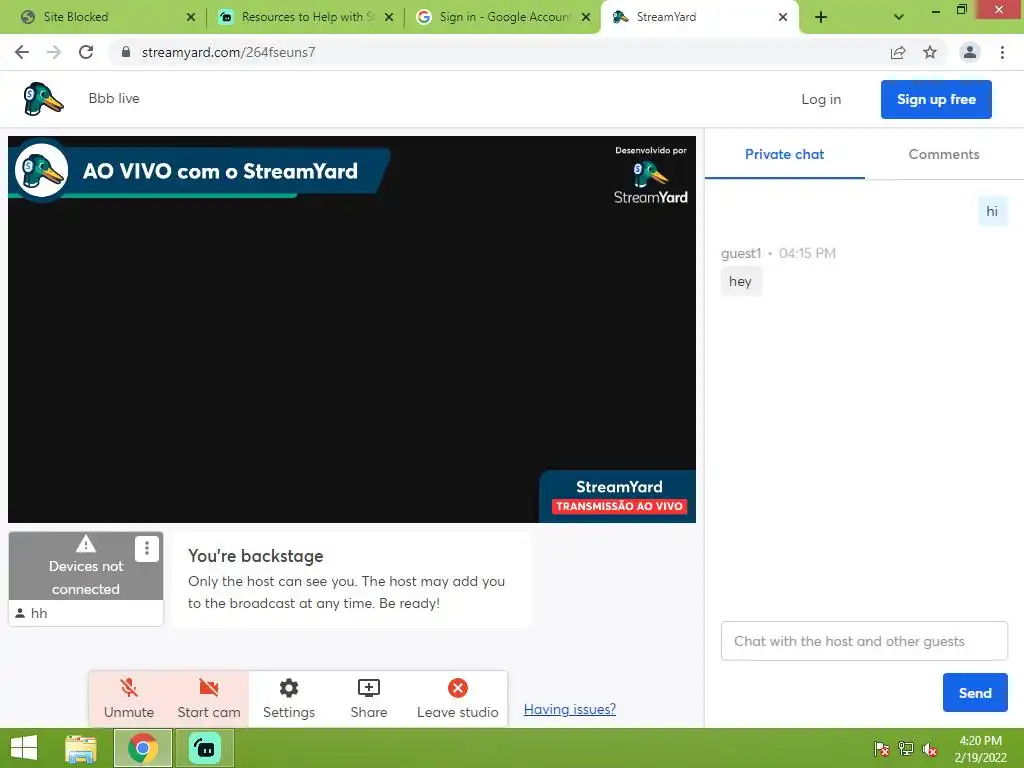Viewport: 1024px width, 768px height.
Task: Open three-dot menu on hh video tile
Action: pos(146,549)
